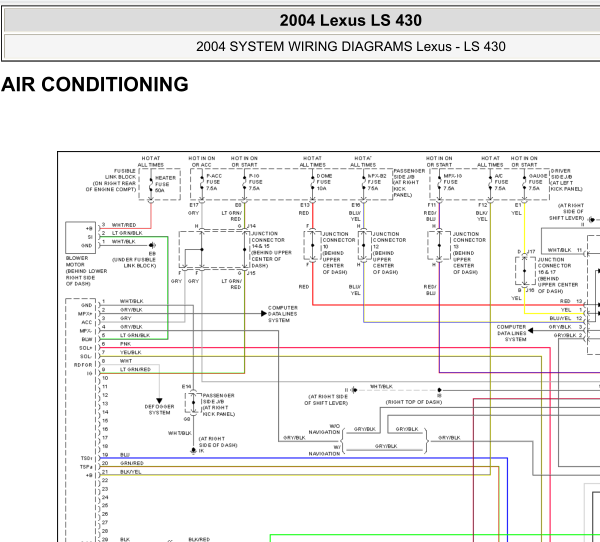Click the BLOWER MOTOR component box
Screen dimensions: 600x542
80,237
